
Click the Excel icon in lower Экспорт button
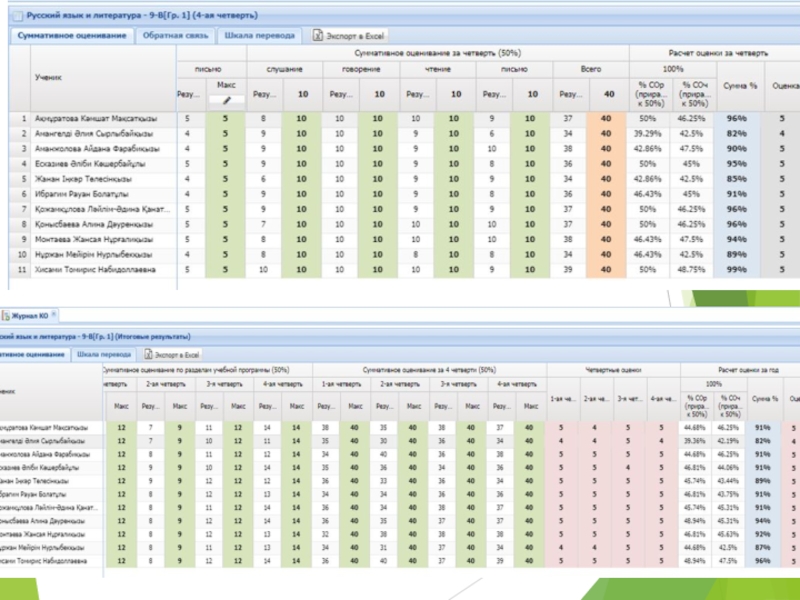[x=149, y=354]
